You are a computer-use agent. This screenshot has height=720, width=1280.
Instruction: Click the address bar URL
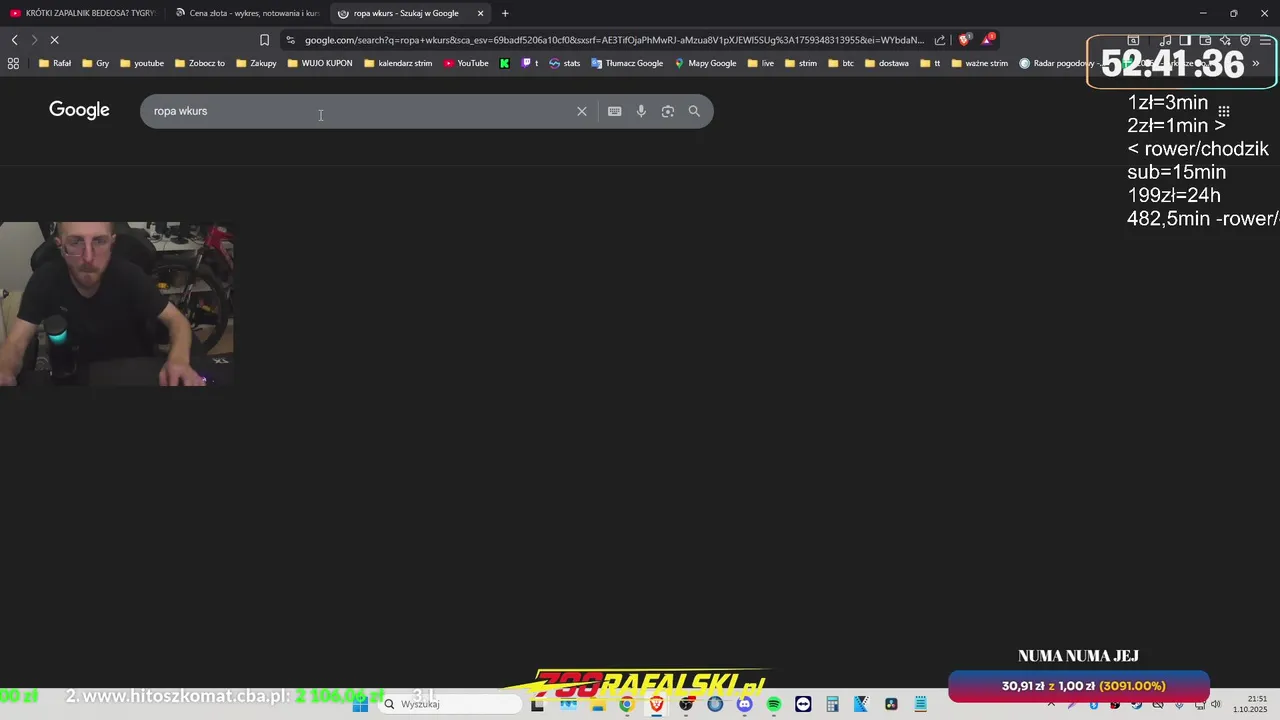[614, 40]
